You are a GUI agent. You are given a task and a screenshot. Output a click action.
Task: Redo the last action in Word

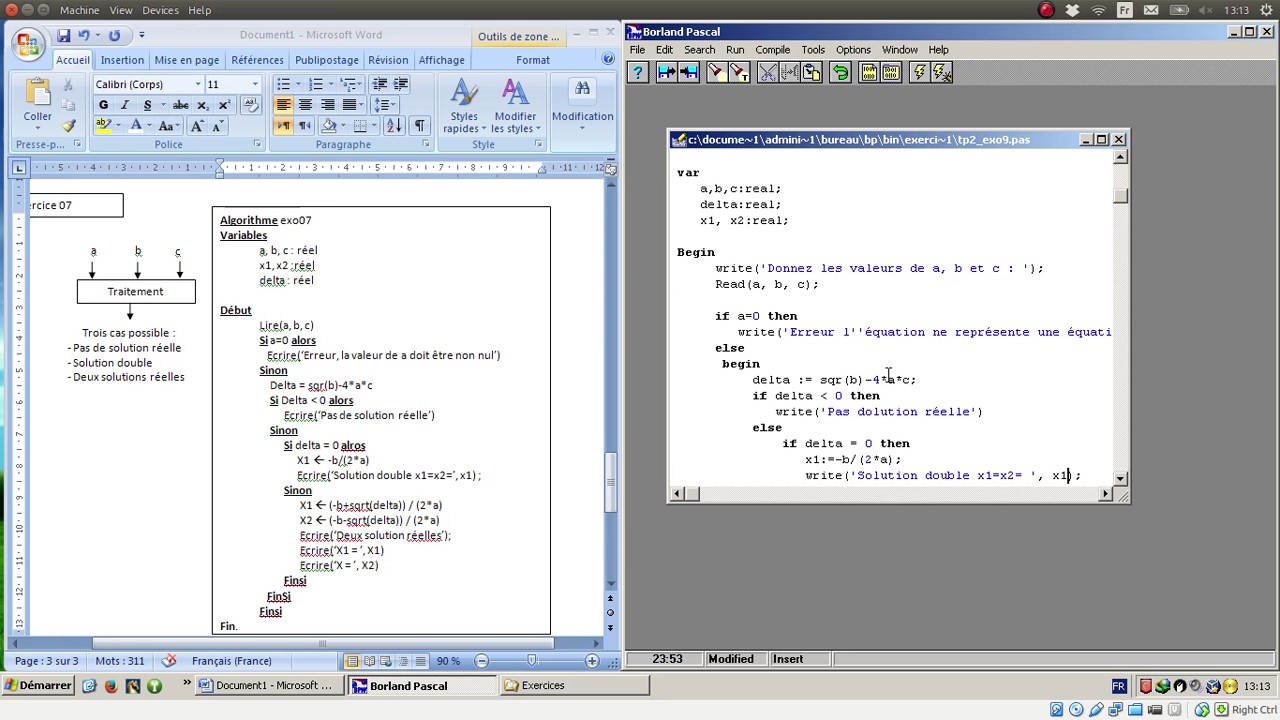pyautogui.click(x=114, y=36)
